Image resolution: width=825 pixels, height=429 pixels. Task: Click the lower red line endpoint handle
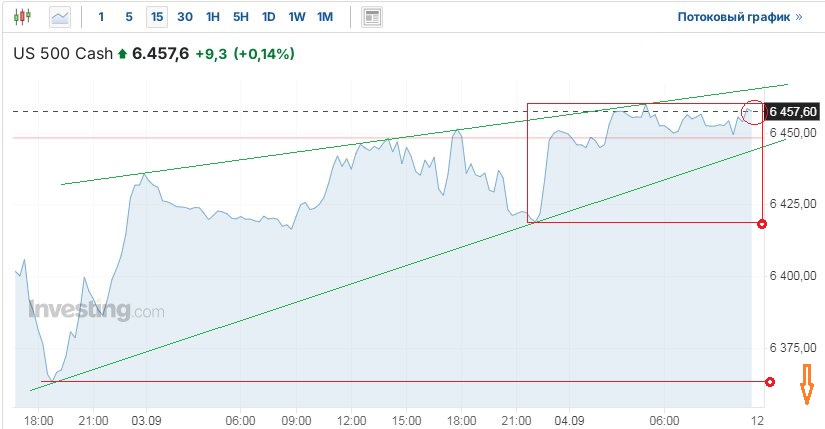[769, 382]
